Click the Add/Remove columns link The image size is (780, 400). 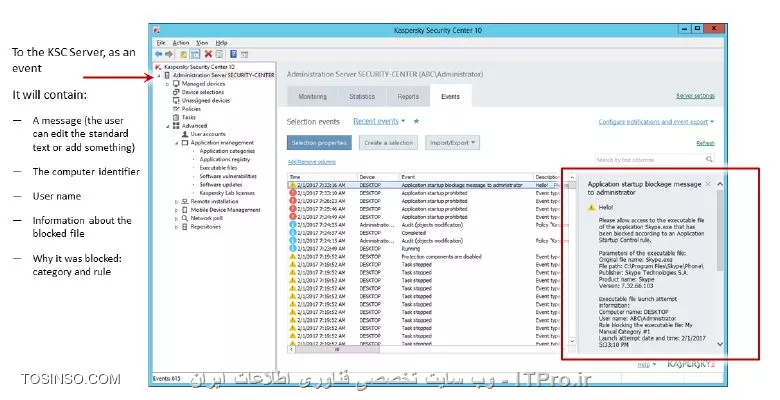pyautogui.click(x=312, y=162)
